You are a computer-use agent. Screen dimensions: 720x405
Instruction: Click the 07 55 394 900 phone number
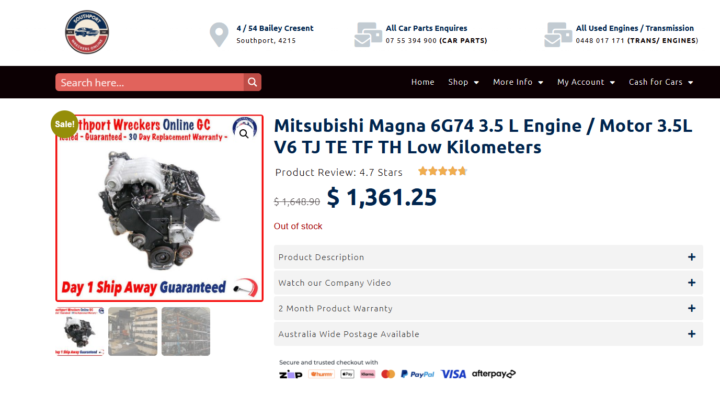(x=411, y=40)
